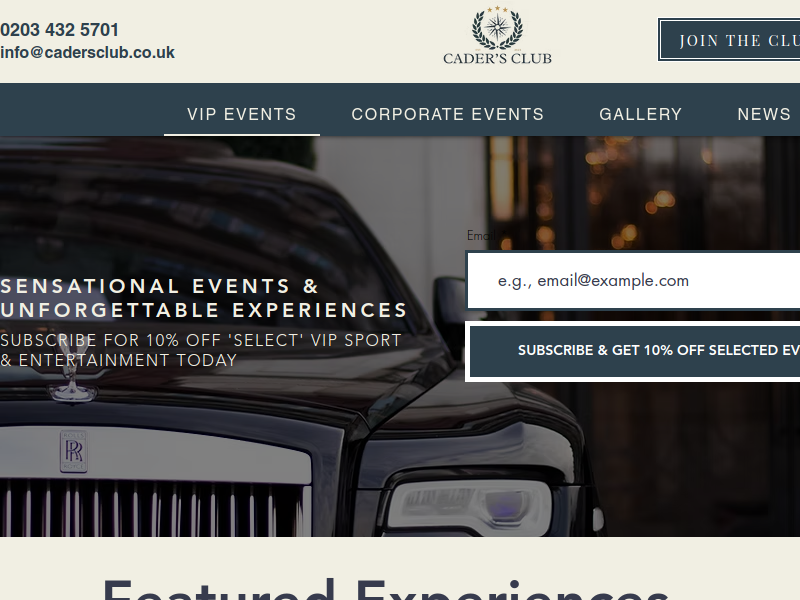
Task: Click the Subscribe & Get 10% Off button
Action: (634, 351)
